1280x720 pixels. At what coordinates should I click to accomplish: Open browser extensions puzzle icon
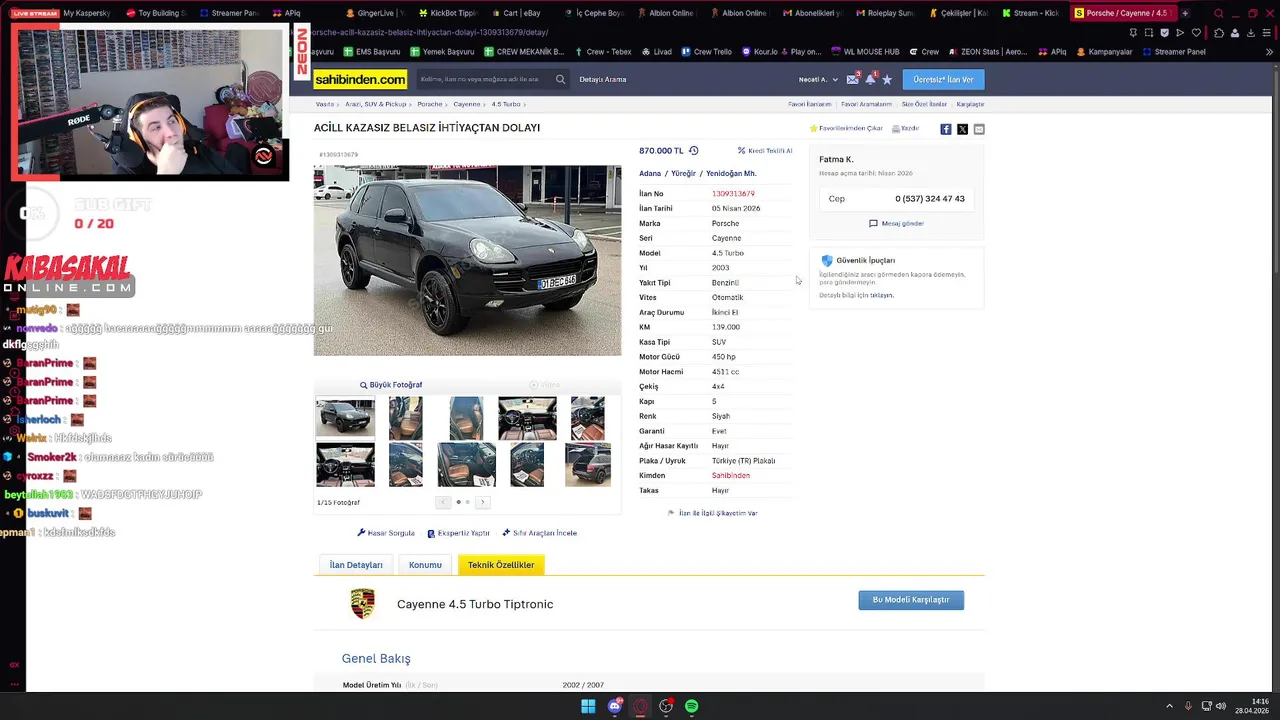(1219, 32)
